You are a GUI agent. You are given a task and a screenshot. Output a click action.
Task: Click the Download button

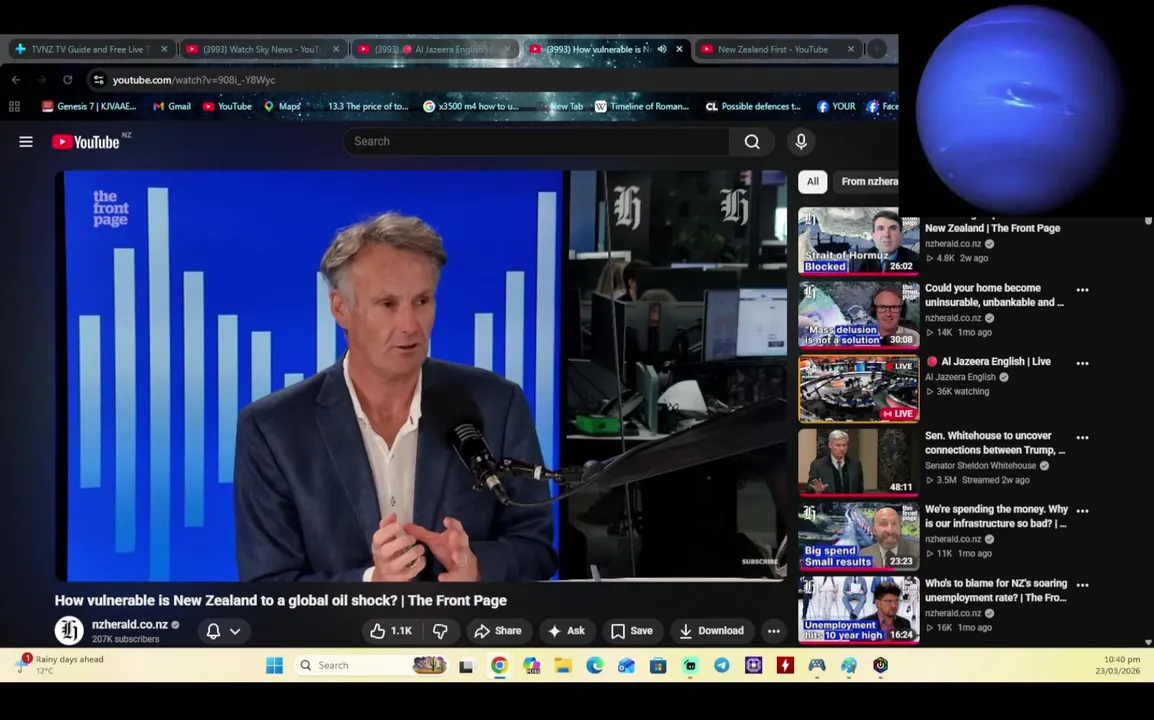click(x=712, y=631)
